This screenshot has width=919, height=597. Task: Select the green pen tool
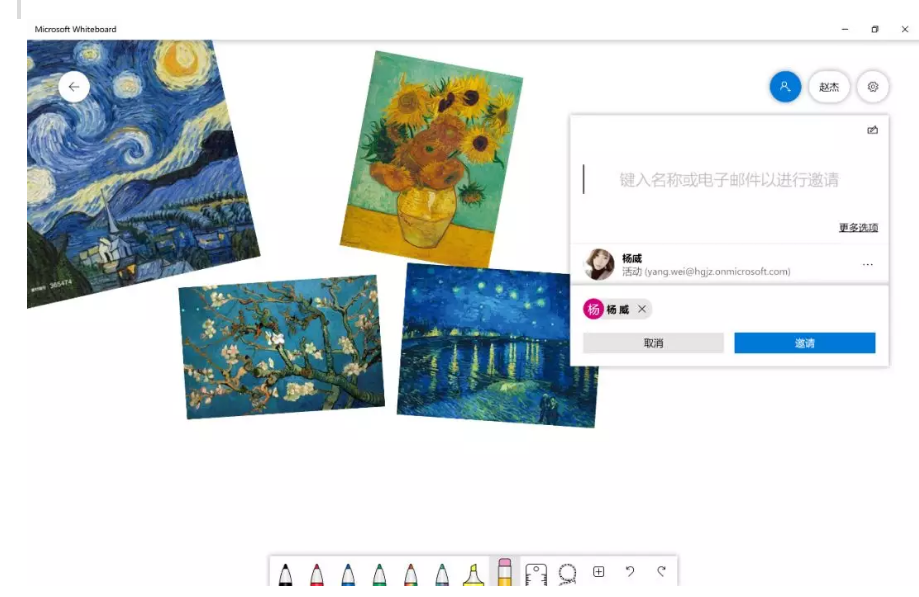[x=379, y=574]
